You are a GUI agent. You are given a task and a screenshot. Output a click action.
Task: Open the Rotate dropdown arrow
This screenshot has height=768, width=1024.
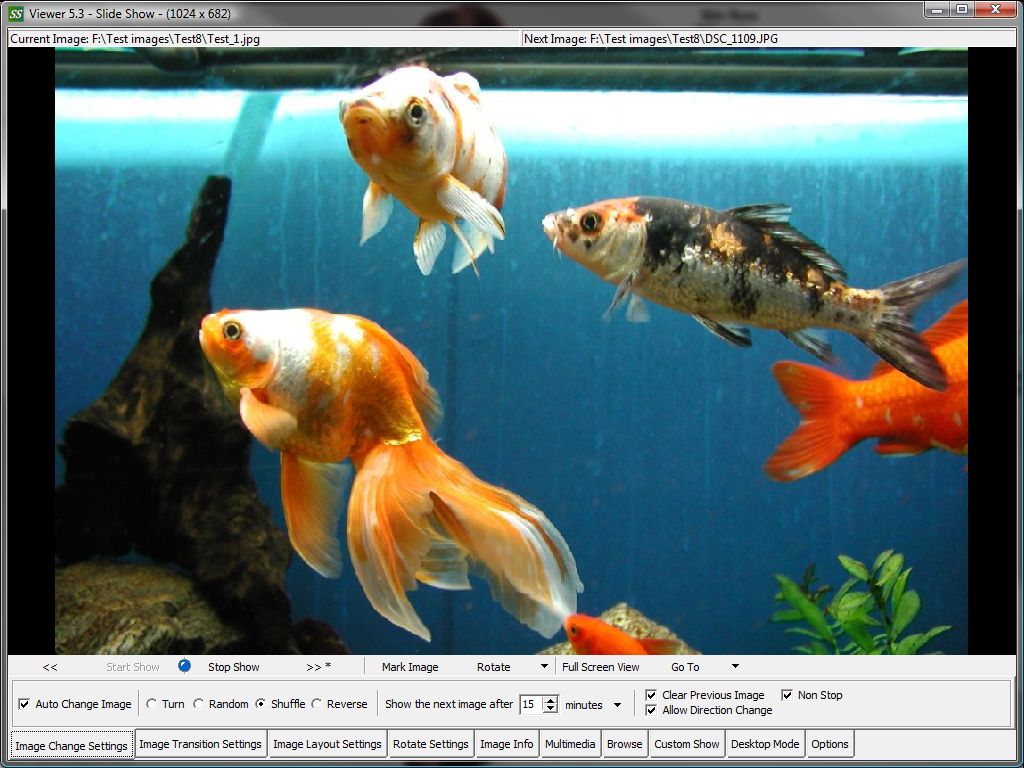(543, 667)
